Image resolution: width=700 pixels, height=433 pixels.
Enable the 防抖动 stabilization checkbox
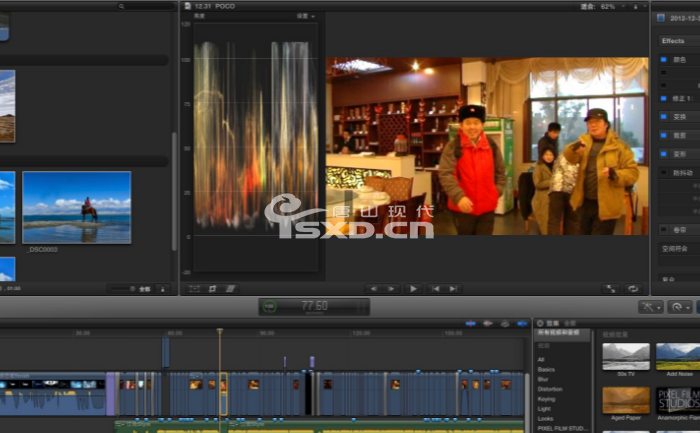(663, 172)
